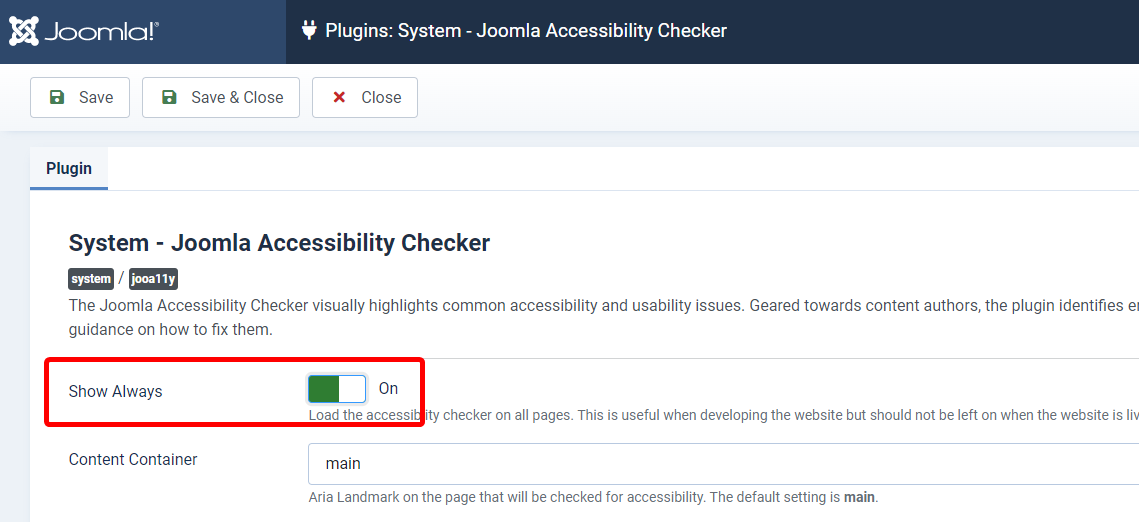Click the green floppy icon on Save
This screenshot has height=522, width=1139.
pos(57,97)
